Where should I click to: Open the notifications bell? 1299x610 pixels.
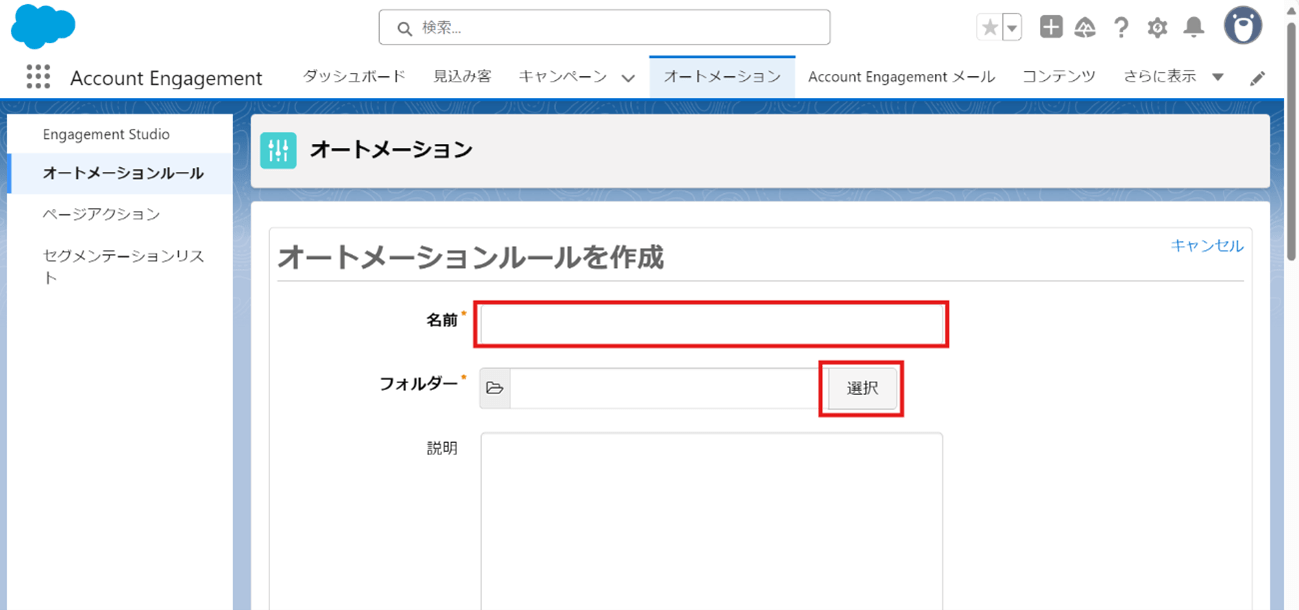[1193, 28]
